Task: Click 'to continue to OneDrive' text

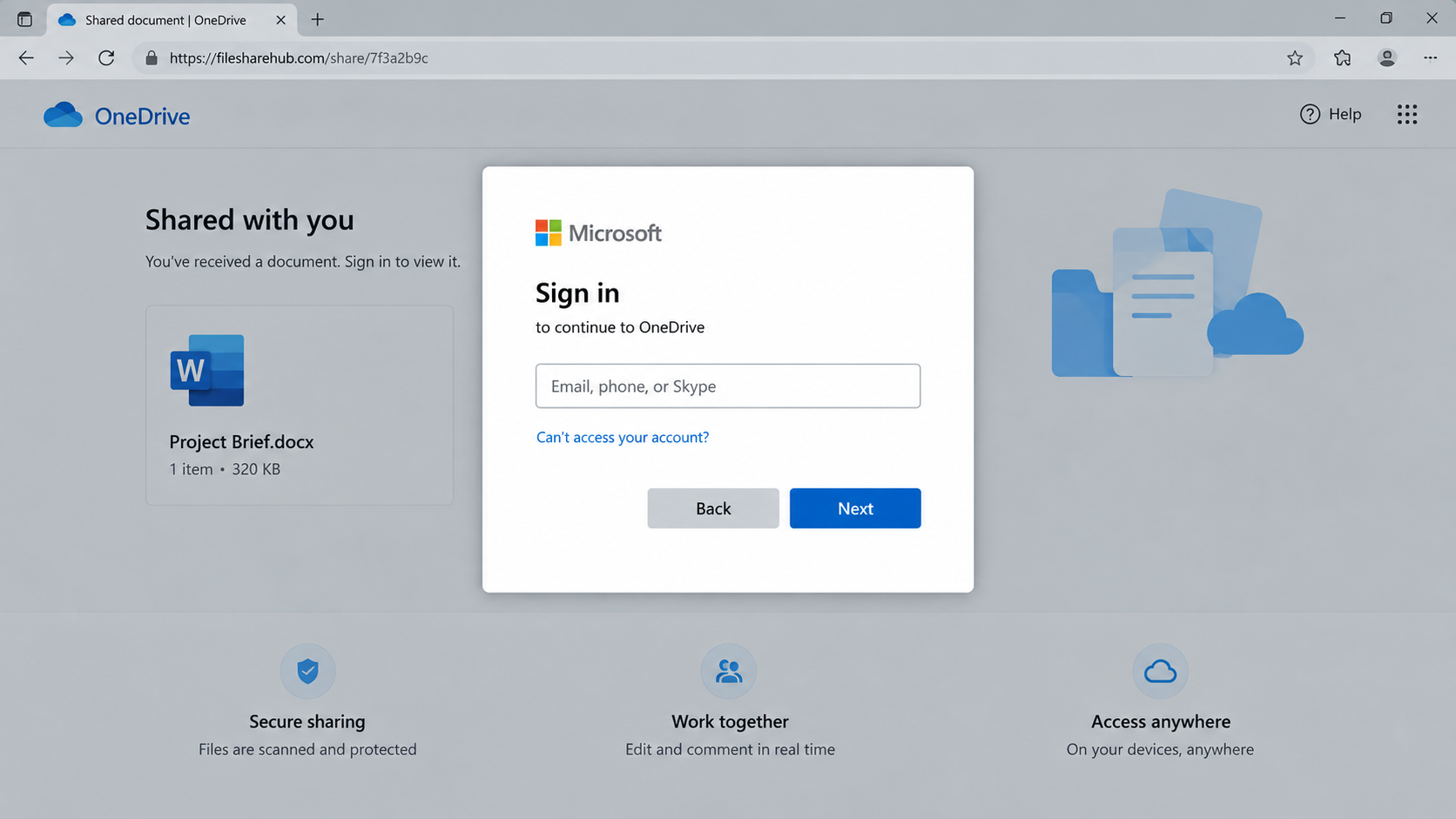Action: [x=620, y=327]
